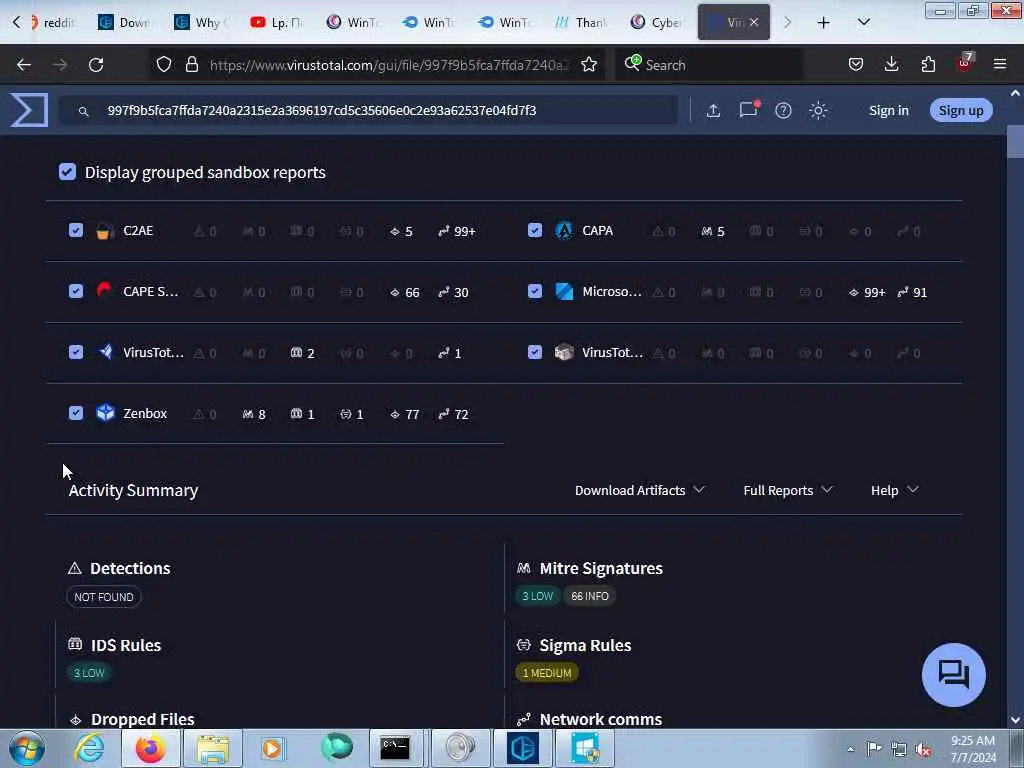Go back to previous page
This screenshot has width=1024, height=768.
click(x=24, y=65)
